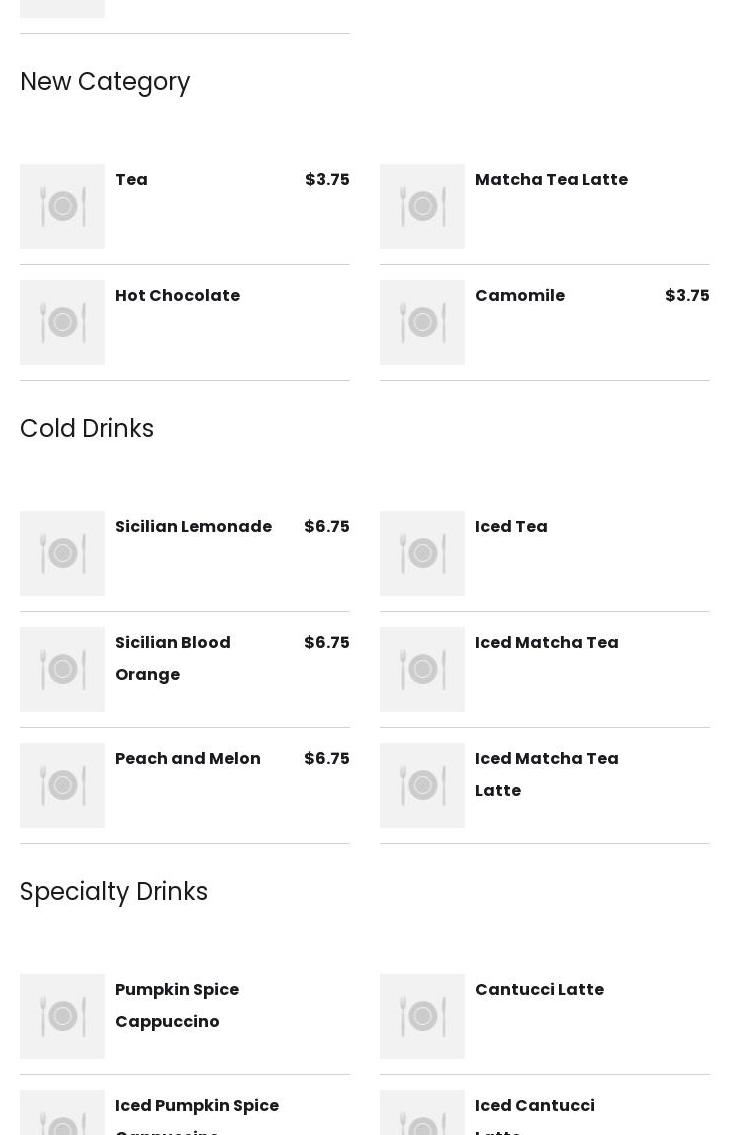Click the Specialty Drinks category heading
This screenshot has height=1135, width=750.
point(114,892)
